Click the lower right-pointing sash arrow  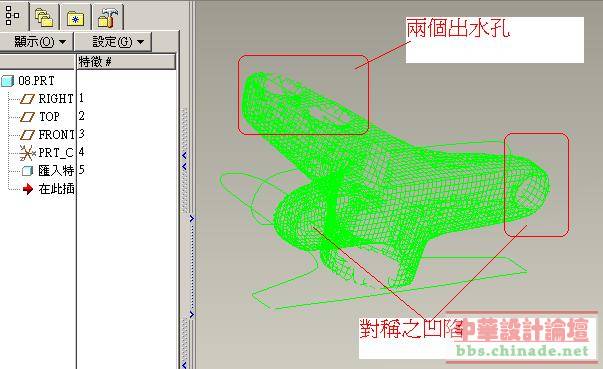[192, 315]
